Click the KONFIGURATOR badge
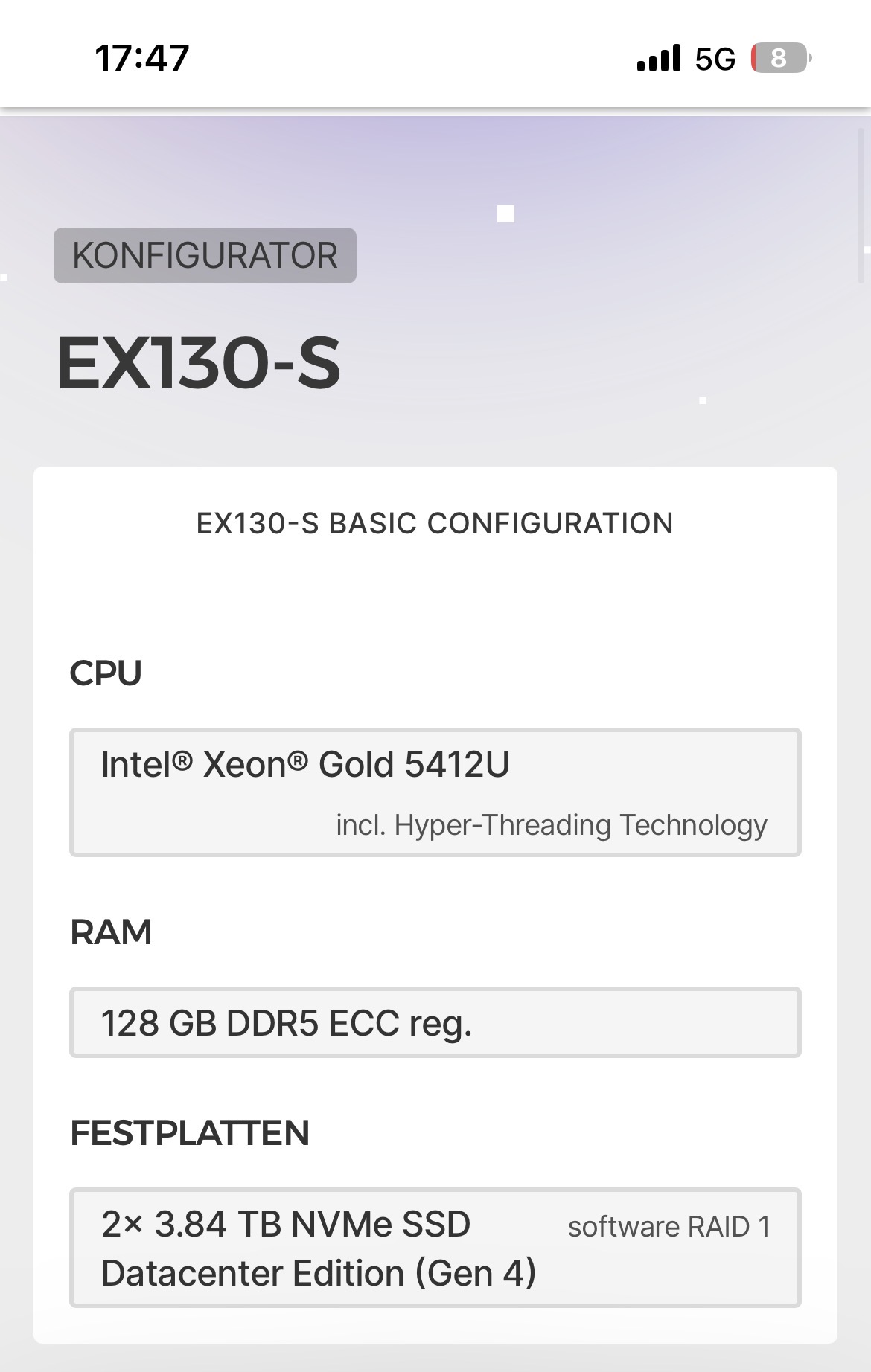871x1372 pixels. [205, 255]
